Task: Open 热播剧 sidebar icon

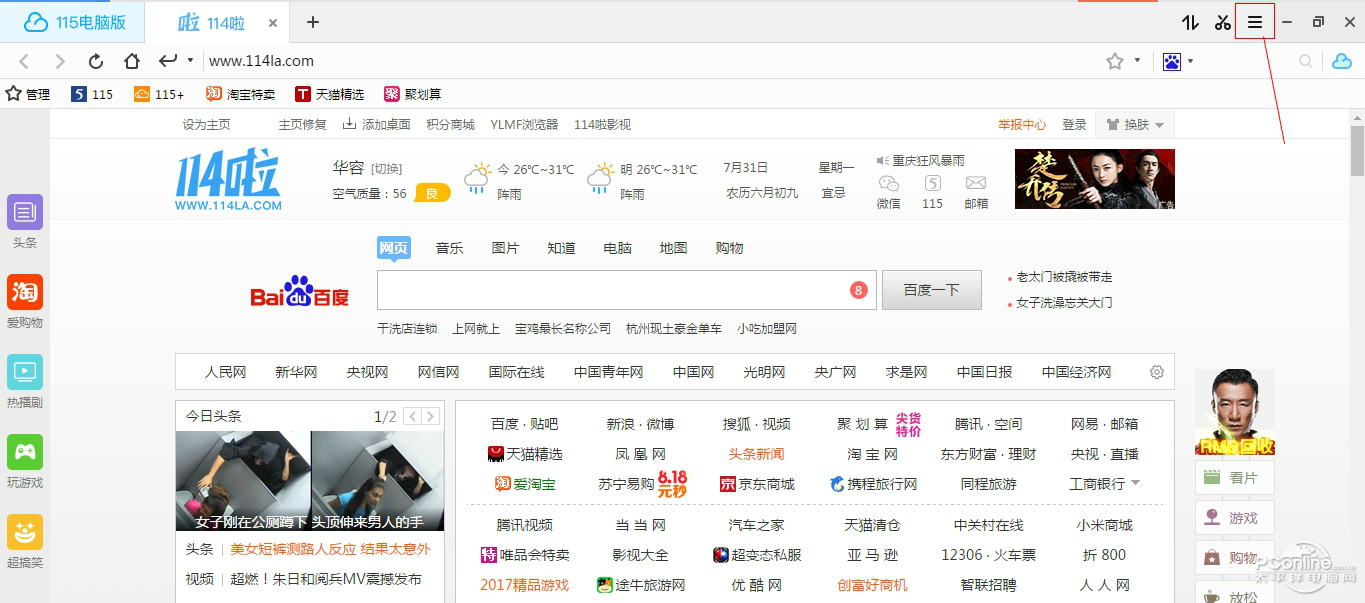Action: pos(25,372)
